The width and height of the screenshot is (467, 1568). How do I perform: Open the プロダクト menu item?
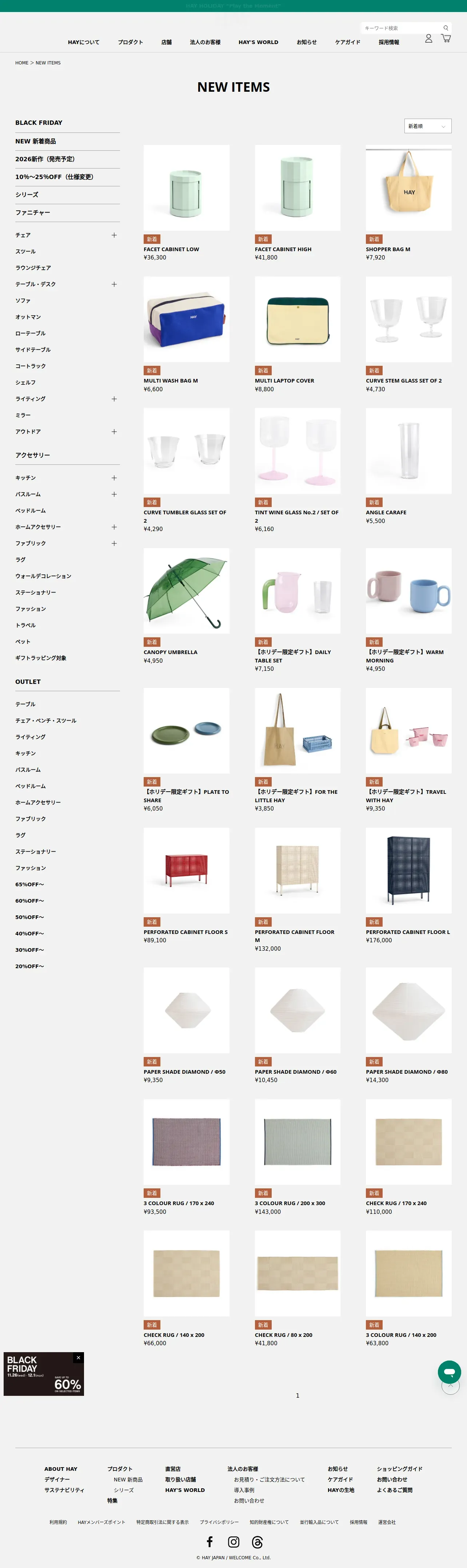tap(130, 42)
